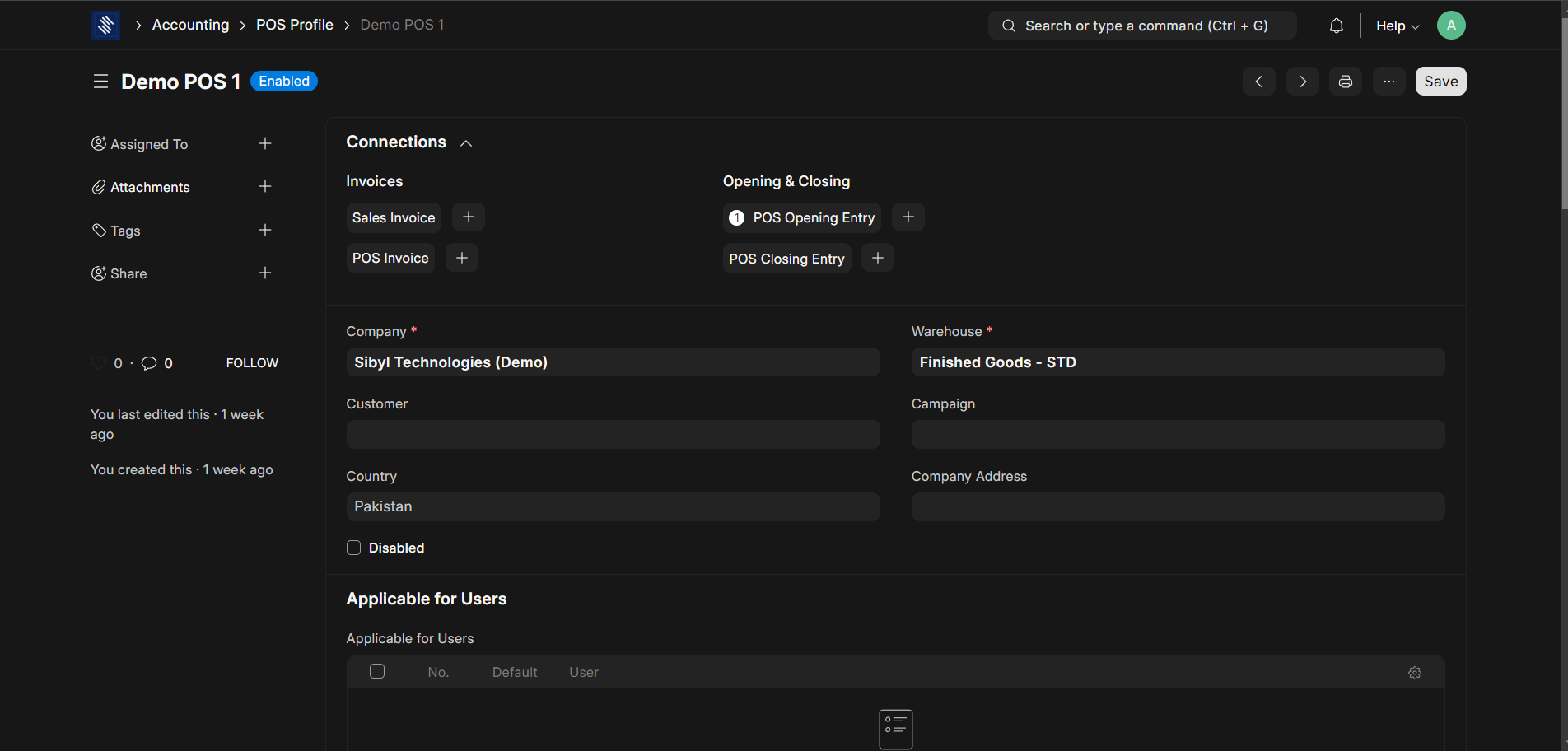Open POS Opening Entry link
1568x751 pixels.
(813, 217)
